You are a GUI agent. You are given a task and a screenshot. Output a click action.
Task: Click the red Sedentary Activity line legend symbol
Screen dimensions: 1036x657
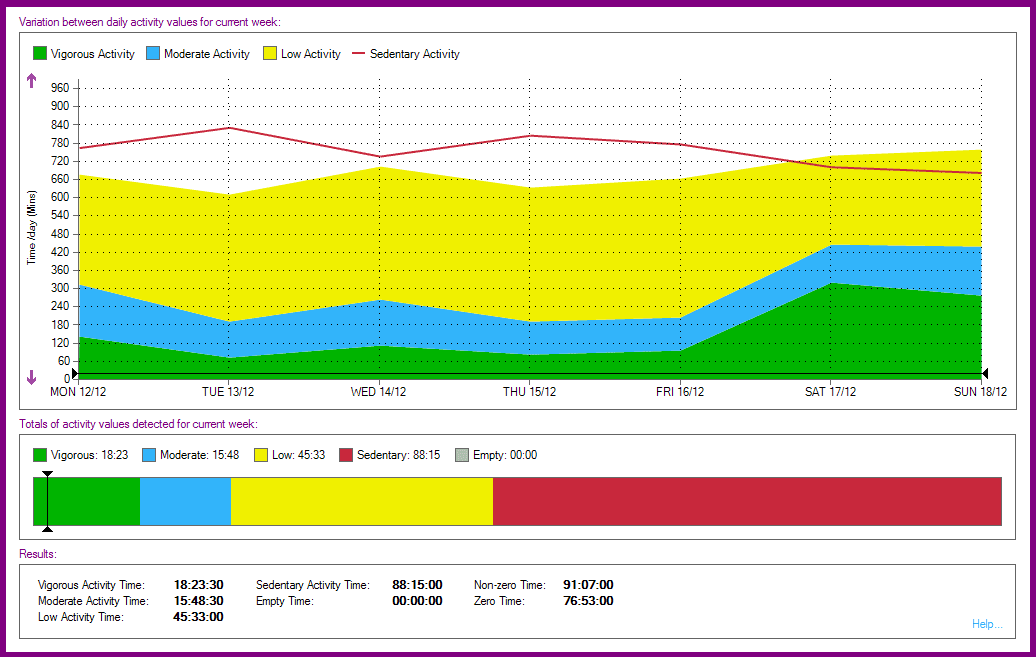358,54
